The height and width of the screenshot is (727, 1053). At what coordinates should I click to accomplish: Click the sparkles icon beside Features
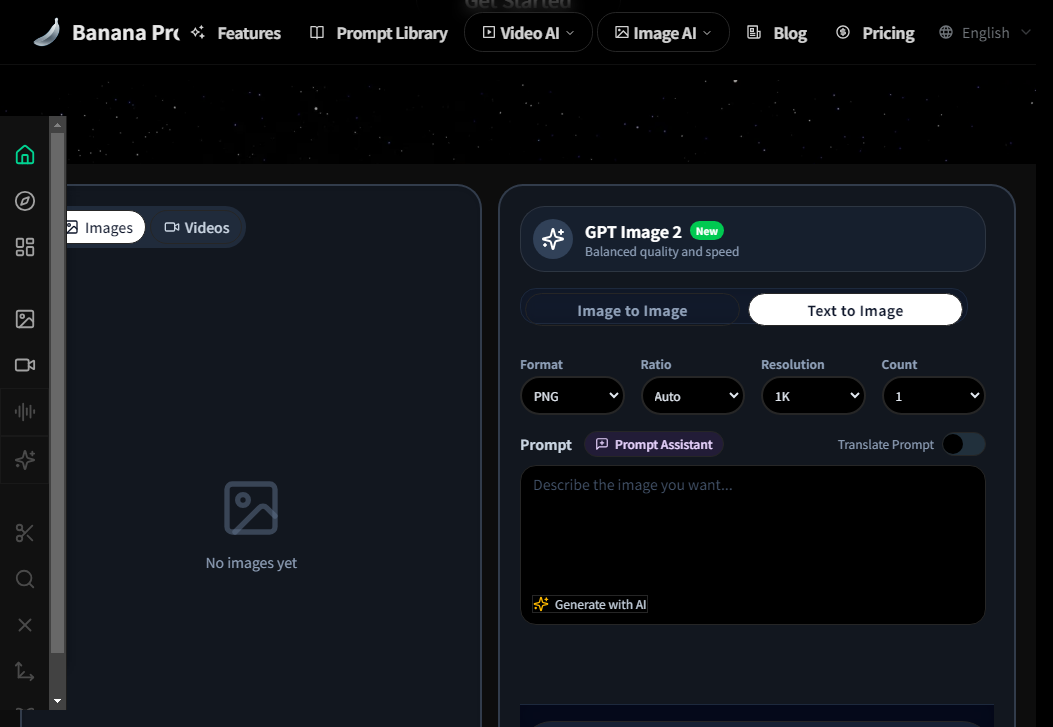197,32
